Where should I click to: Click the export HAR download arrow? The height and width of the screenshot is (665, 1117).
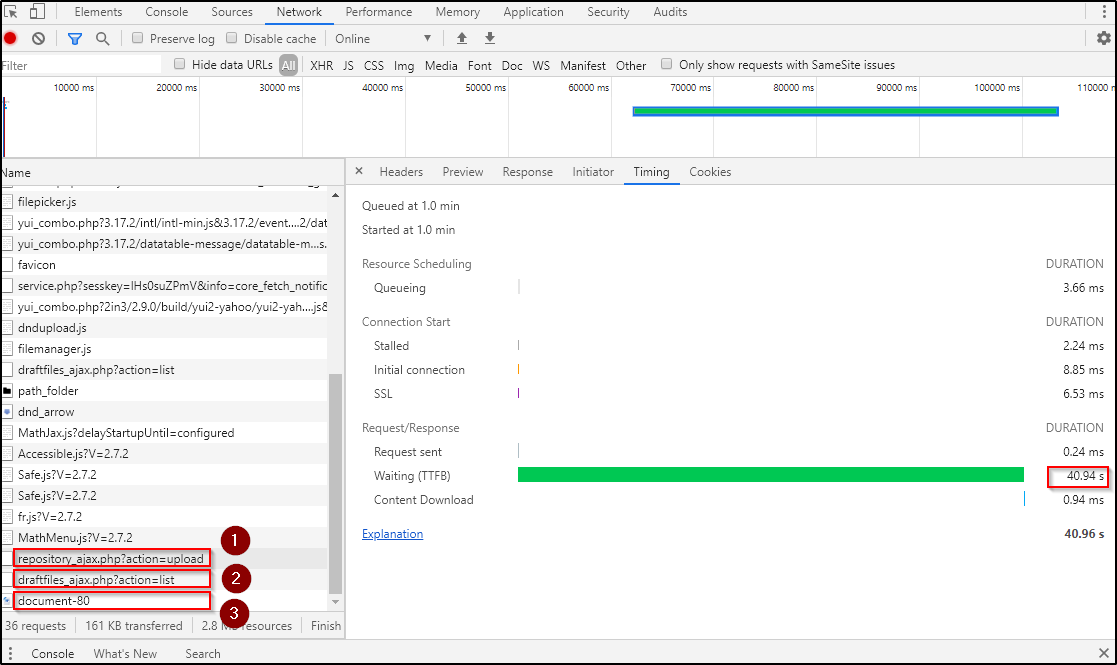[x=490, y=39]
